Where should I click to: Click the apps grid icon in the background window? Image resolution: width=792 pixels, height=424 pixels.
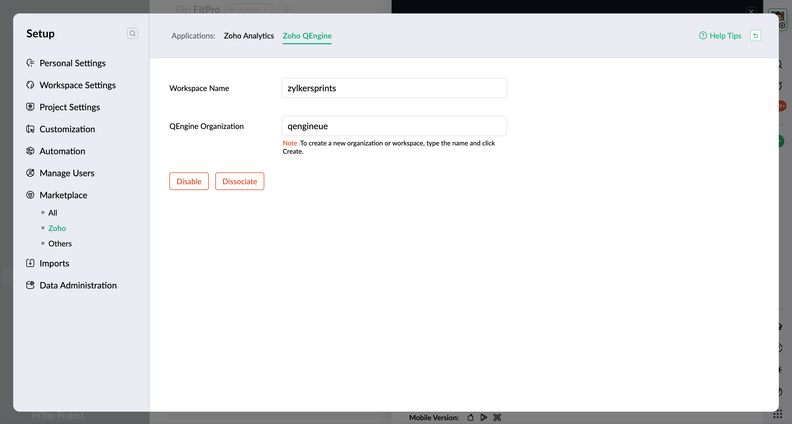[x=778, y=416]
